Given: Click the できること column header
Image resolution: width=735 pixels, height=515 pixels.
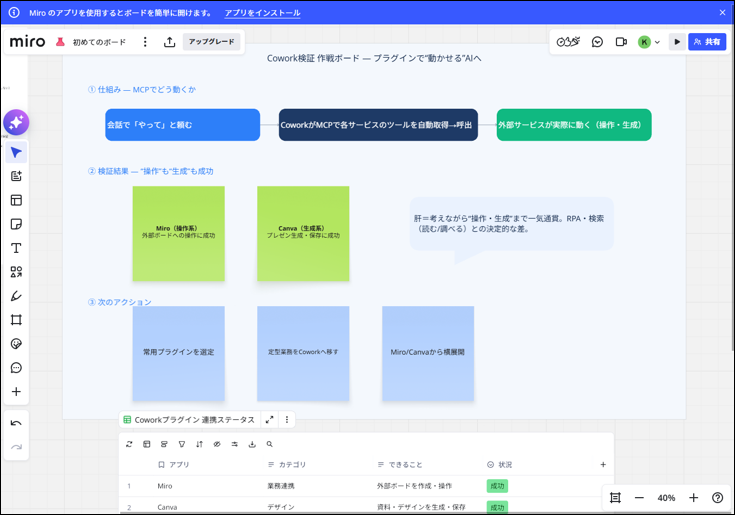Looking at the screenshot, I should pyautogui.click(x=400, y=465).
